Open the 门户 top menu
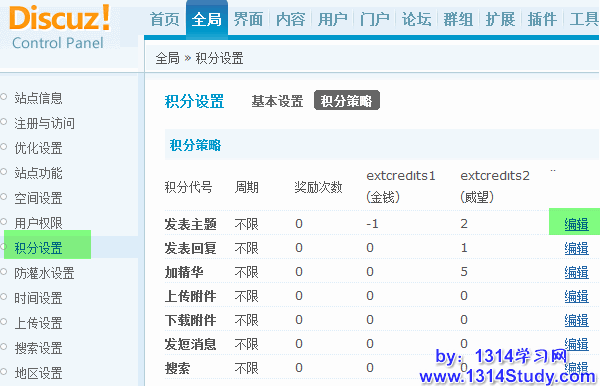Viewport: 600px width, 386px height. (375, 19)
